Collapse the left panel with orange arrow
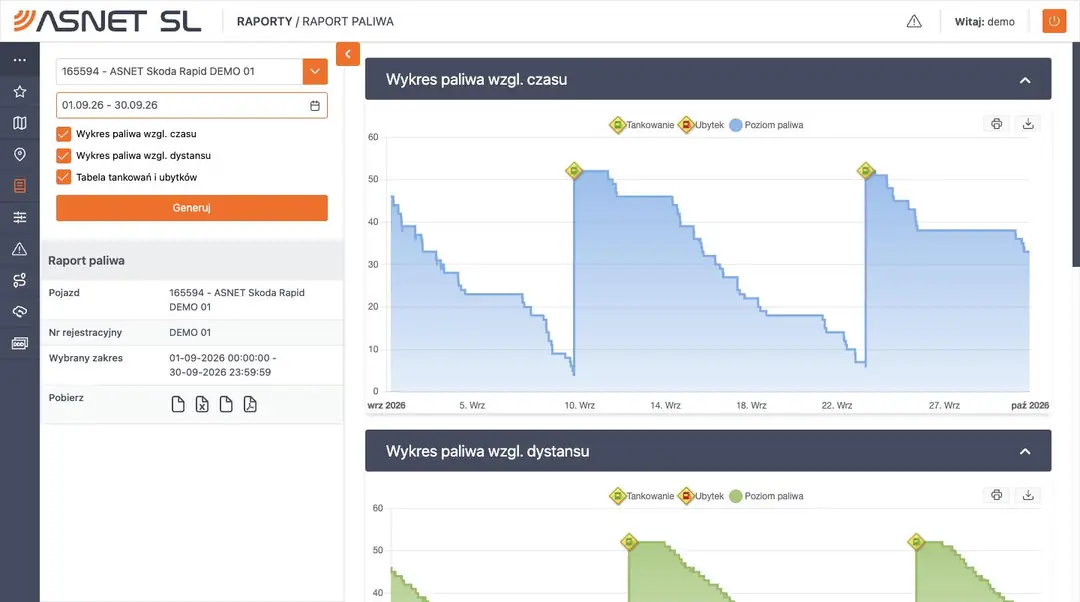Viewport: 1080px width, 602px height. [348, 54]
